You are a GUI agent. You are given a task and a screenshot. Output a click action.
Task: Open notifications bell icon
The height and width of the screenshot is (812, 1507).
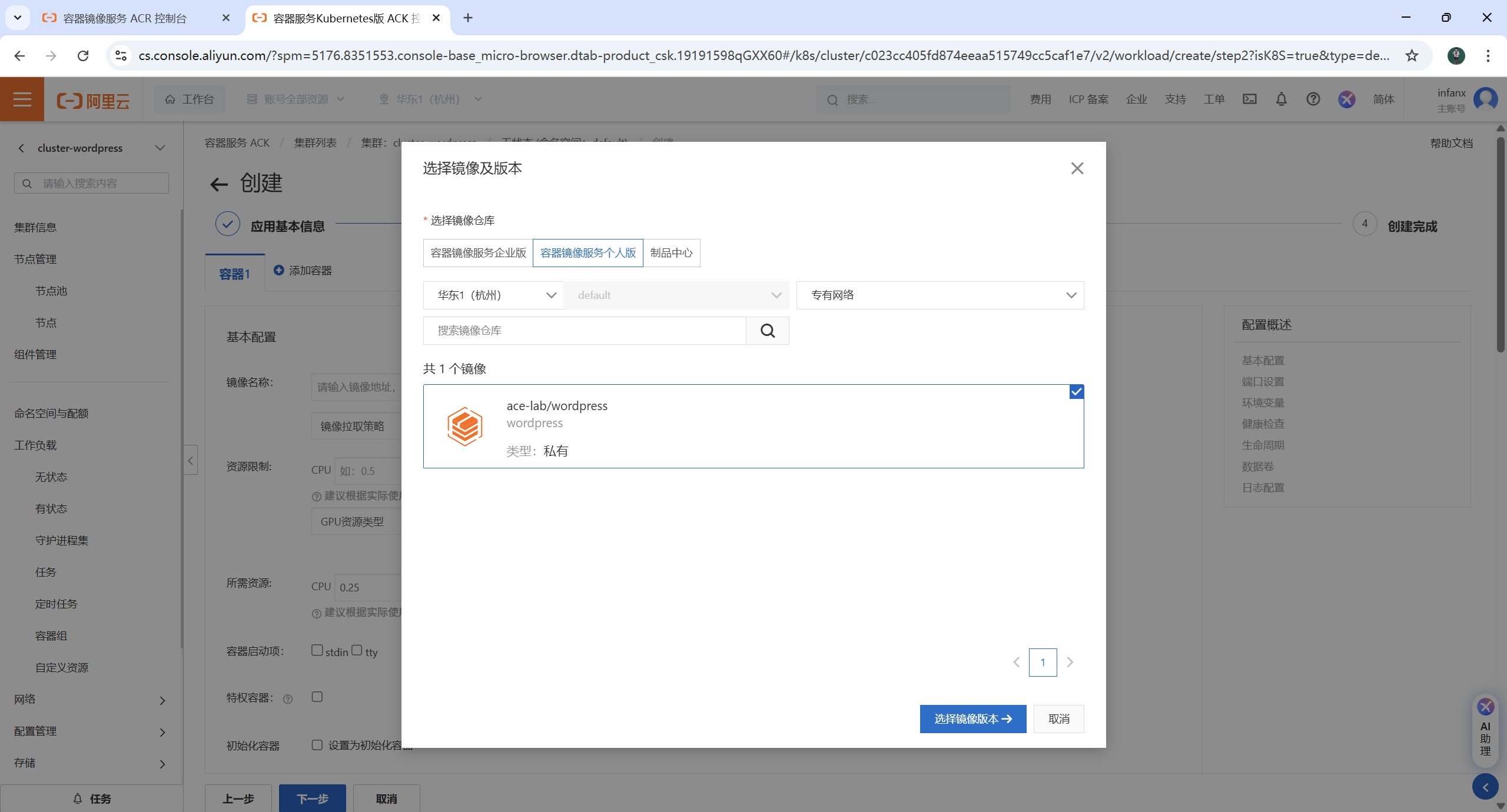pos(1281,99)
